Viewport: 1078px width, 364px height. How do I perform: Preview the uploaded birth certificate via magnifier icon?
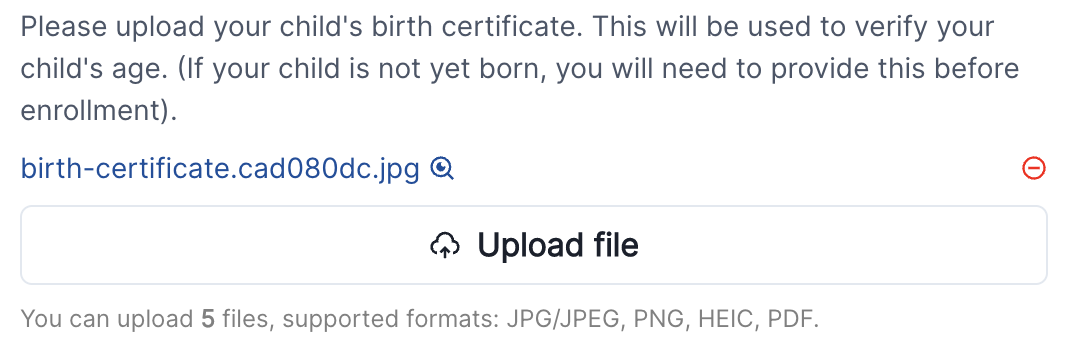pyautogui.click(x=442, y=168)
